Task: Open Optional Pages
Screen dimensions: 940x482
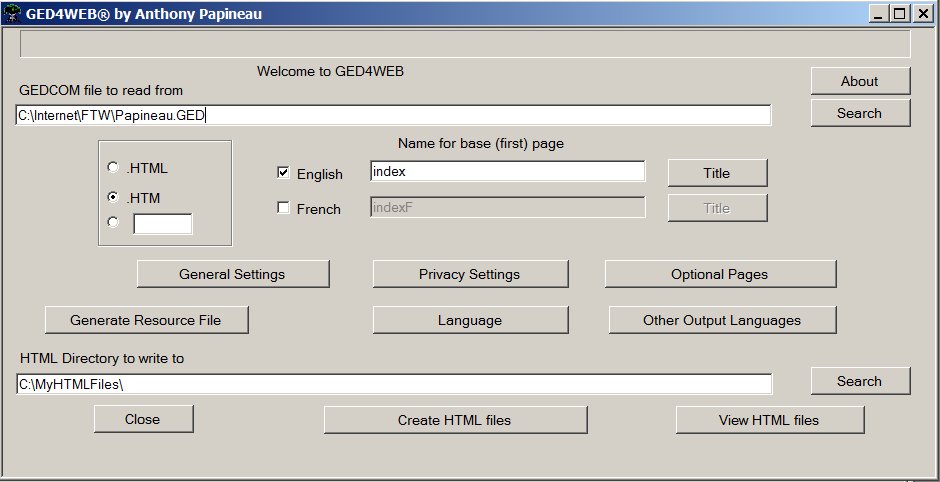Action: 720,274
